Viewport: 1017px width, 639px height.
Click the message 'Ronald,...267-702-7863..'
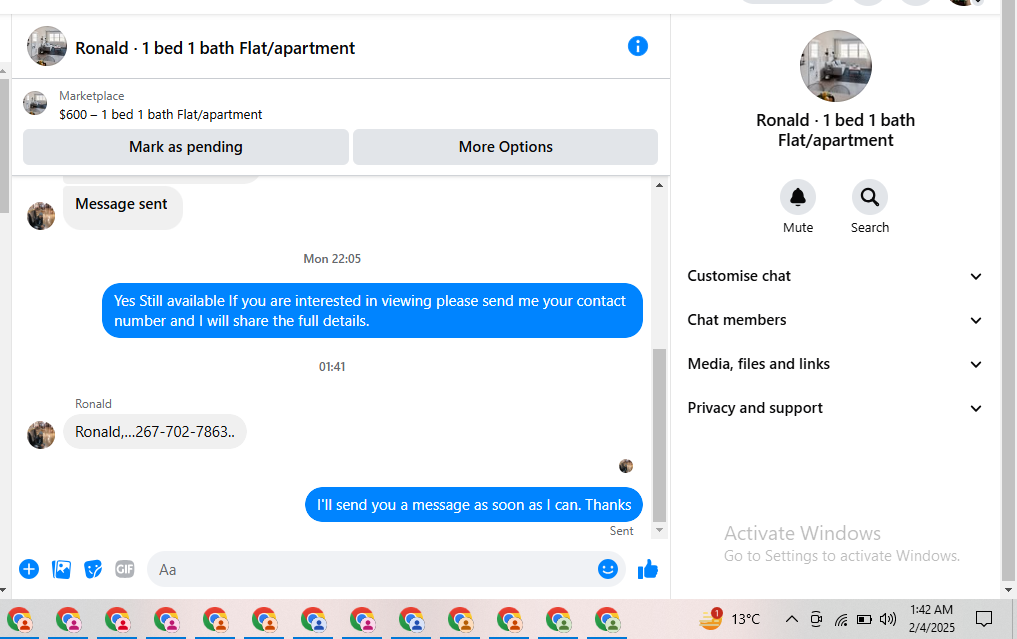pos(154,431)
